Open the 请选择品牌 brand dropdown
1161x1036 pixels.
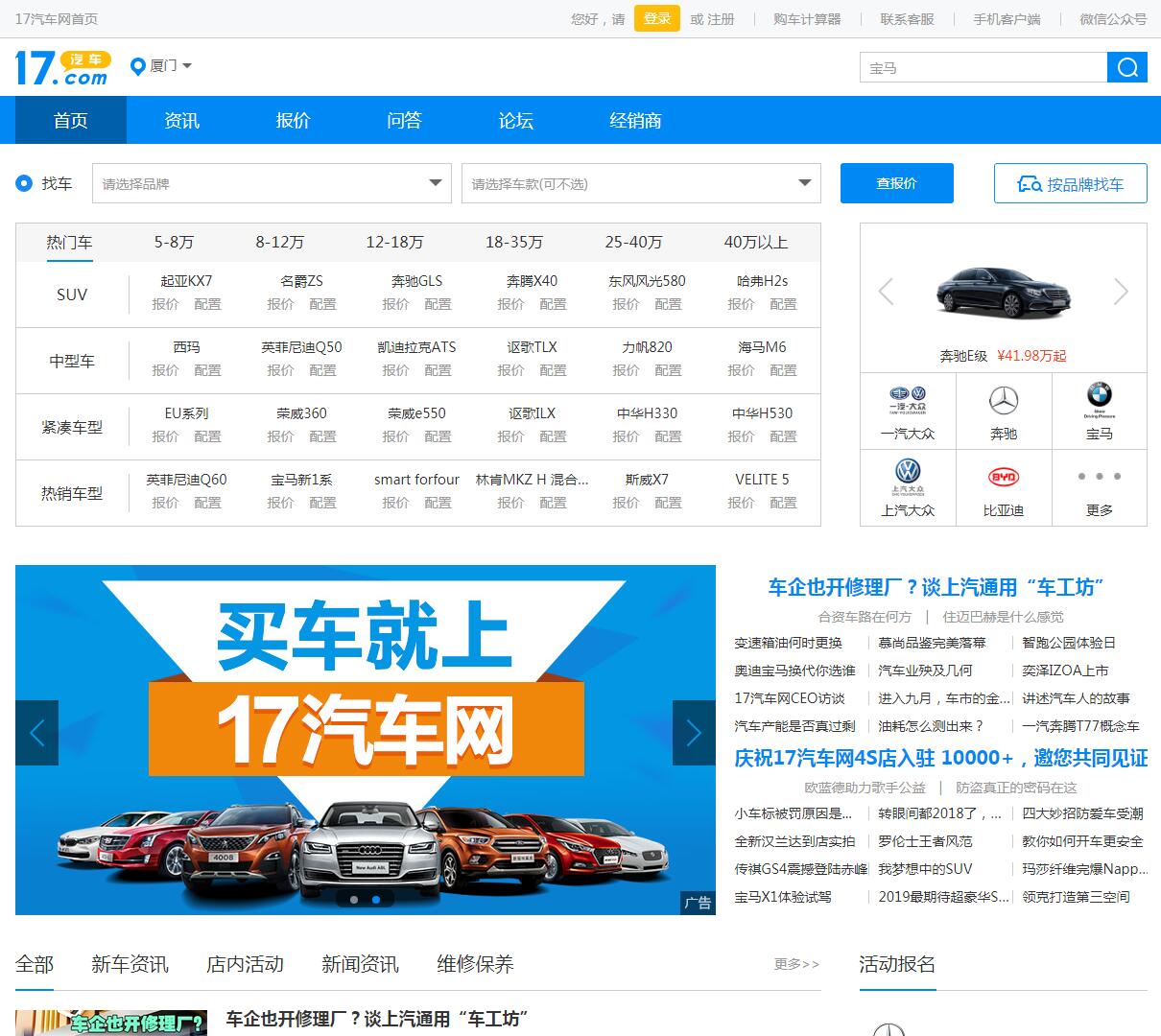[x=272, y=183]
